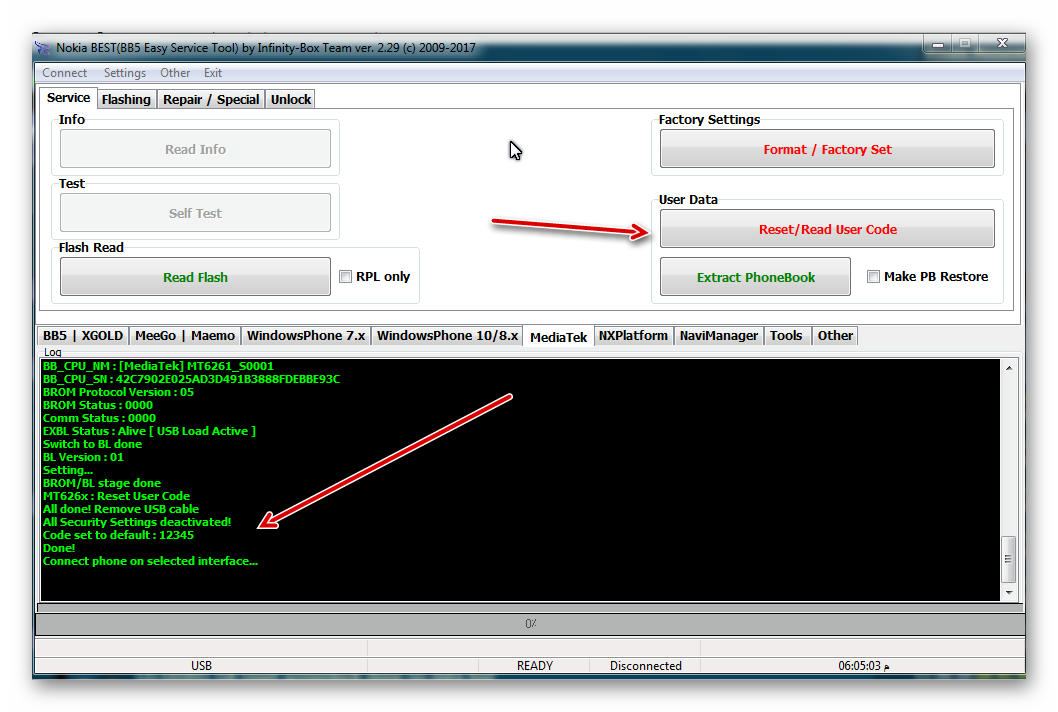The height and width of the screenshot is (712, 1058).
Task: Tick the Make PB Restore checkbox
Action: (873, 277)
